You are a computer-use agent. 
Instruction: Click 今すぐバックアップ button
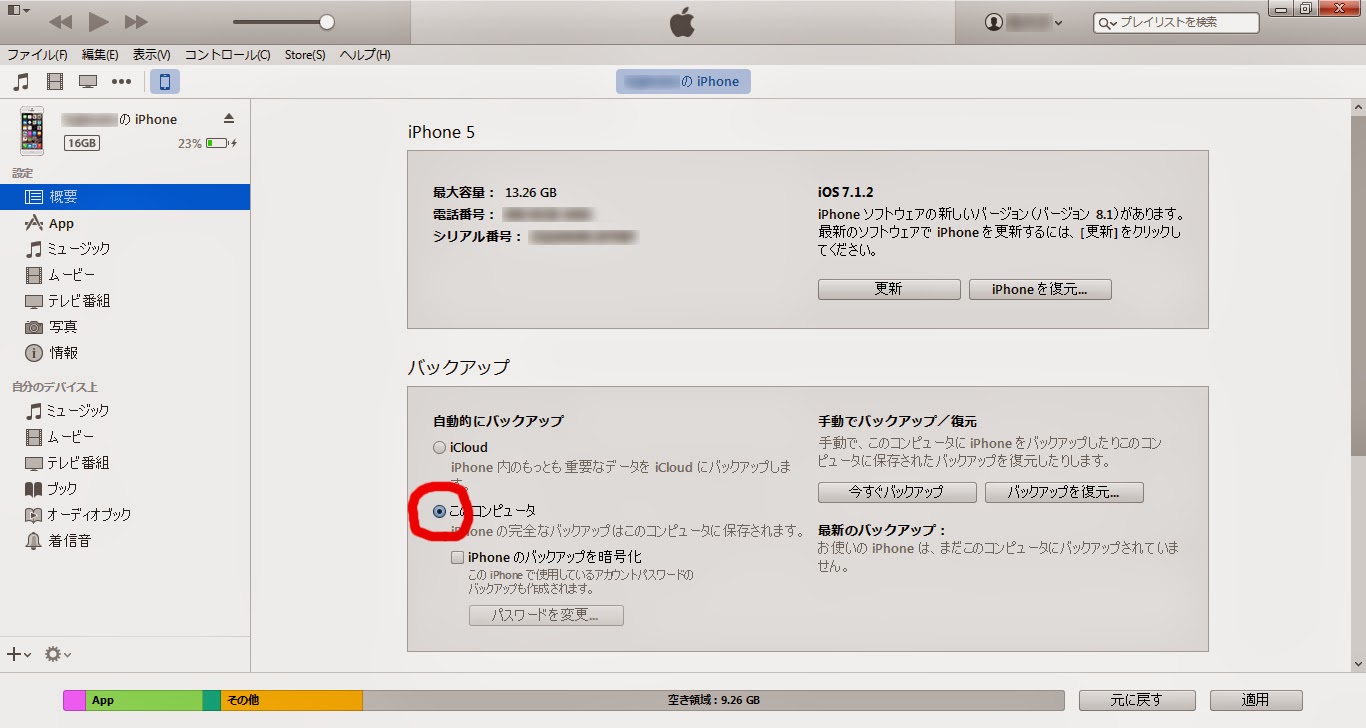pyautogui.click(x=896, y=492)
